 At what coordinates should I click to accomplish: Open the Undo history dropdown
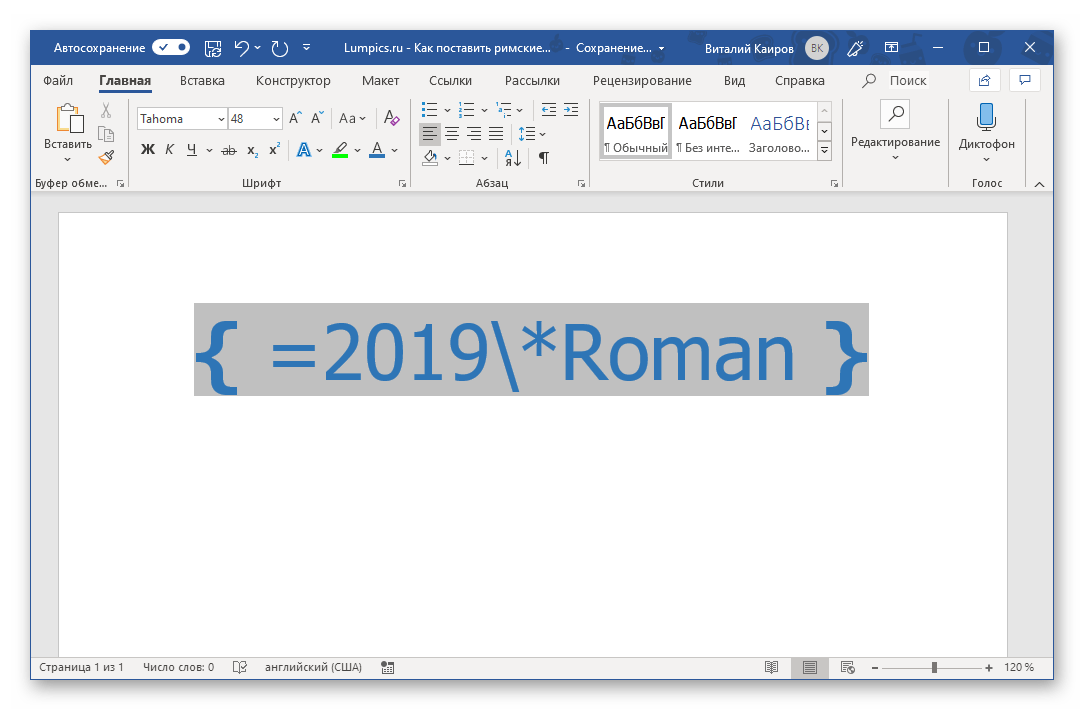coord(258,48)
